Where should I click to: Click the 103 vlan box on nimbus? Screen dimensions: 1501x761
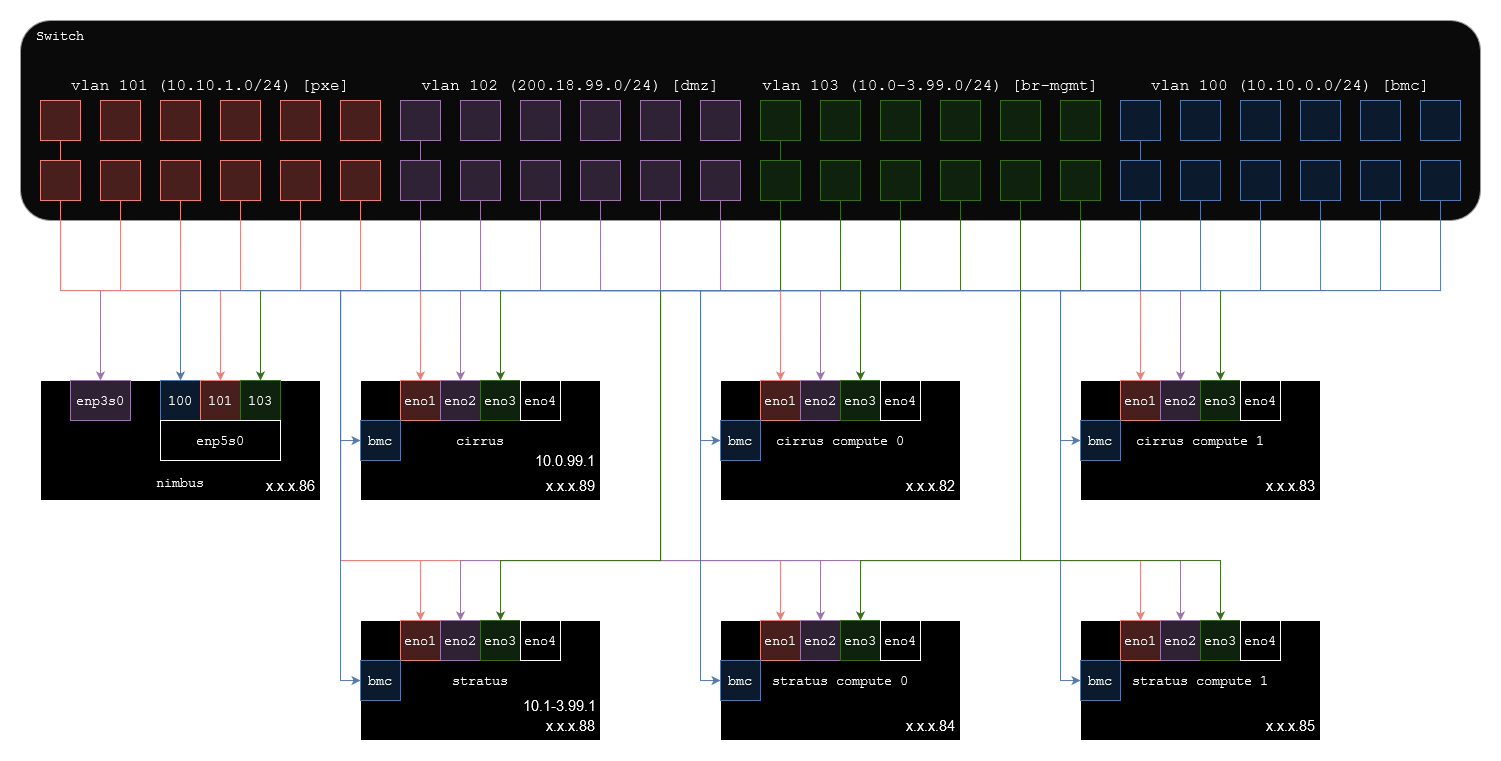260,400
